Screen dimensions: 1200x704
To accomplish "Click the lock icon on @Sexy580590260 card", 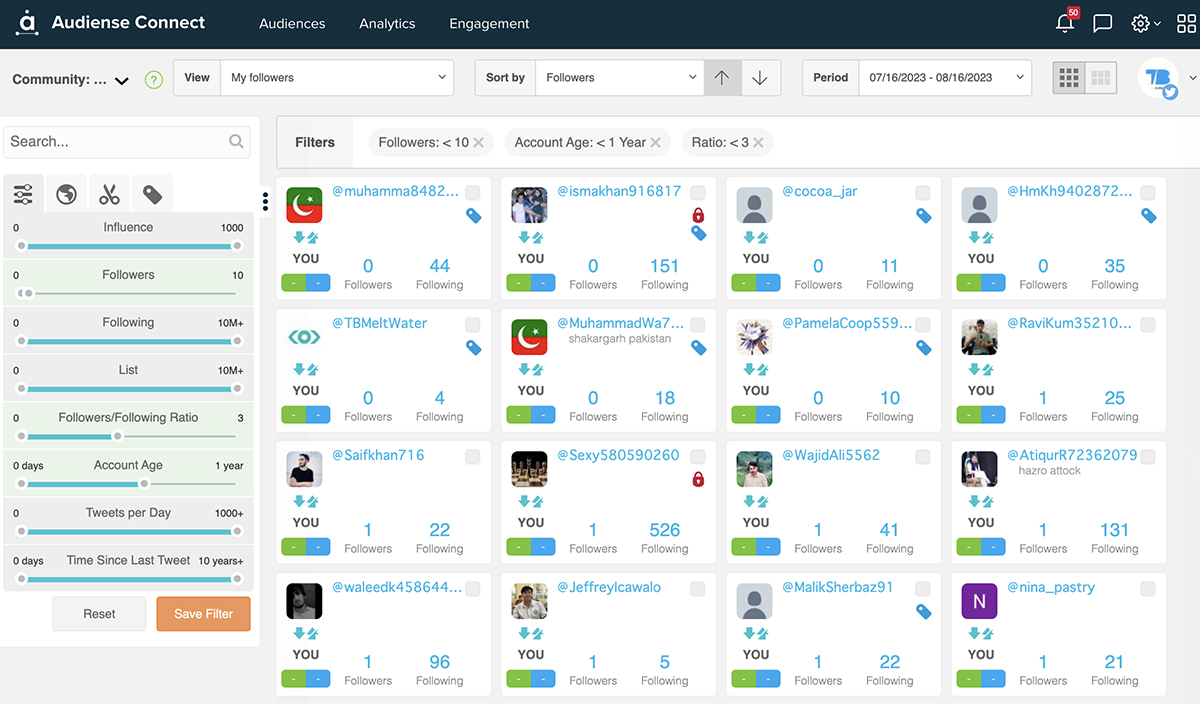I will (698, 479).
